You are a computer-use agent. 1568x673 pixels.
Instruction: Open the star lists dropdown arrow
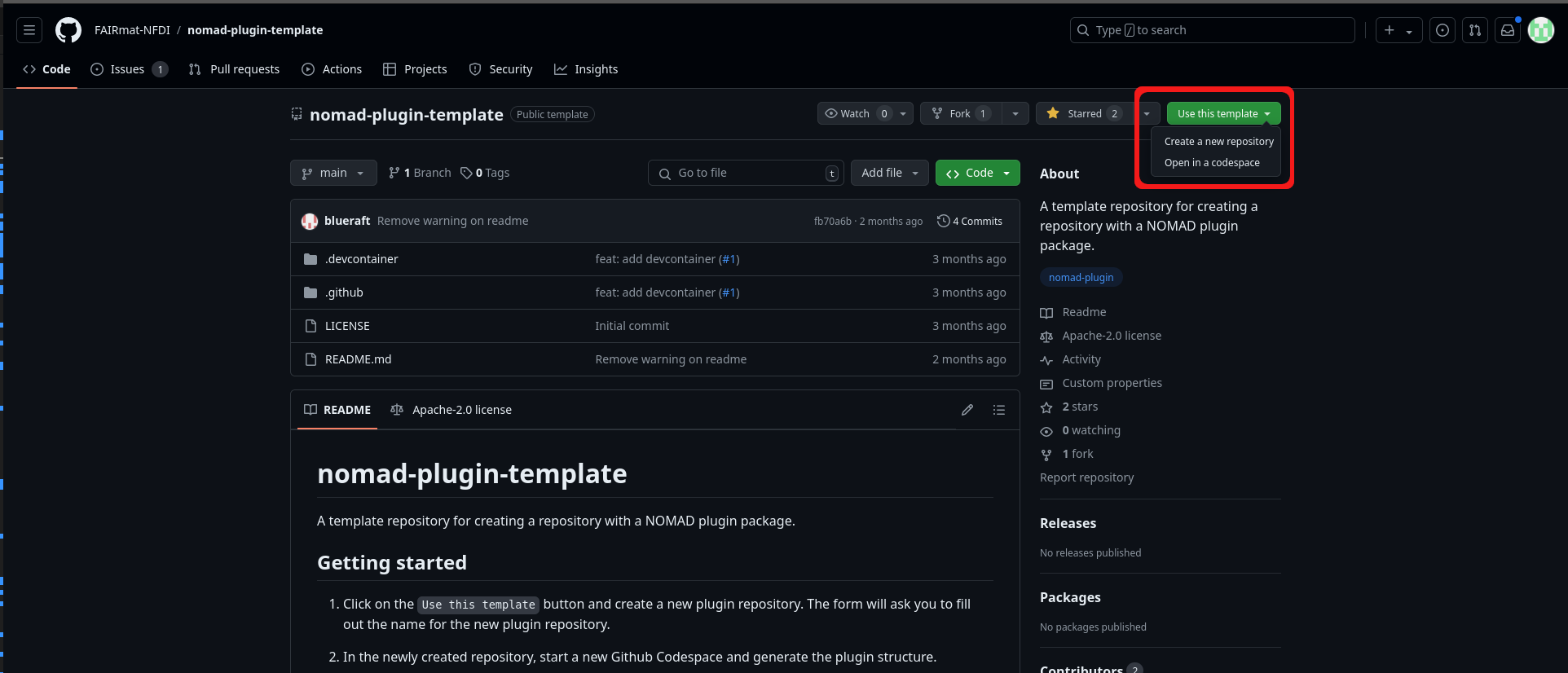1147,113
